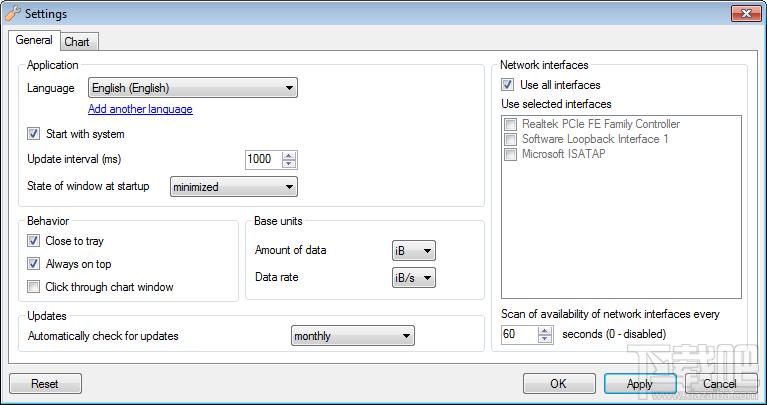
Task: Expand State of window at startup dropdown
Action: coord(233,187)
